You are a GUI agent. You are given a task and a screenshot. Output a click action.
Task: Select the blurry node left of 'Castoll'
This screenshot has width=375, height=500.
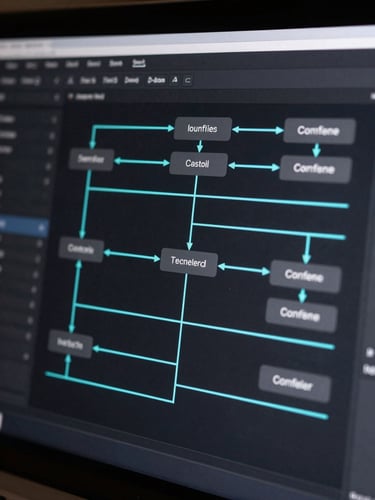[91, 159]
